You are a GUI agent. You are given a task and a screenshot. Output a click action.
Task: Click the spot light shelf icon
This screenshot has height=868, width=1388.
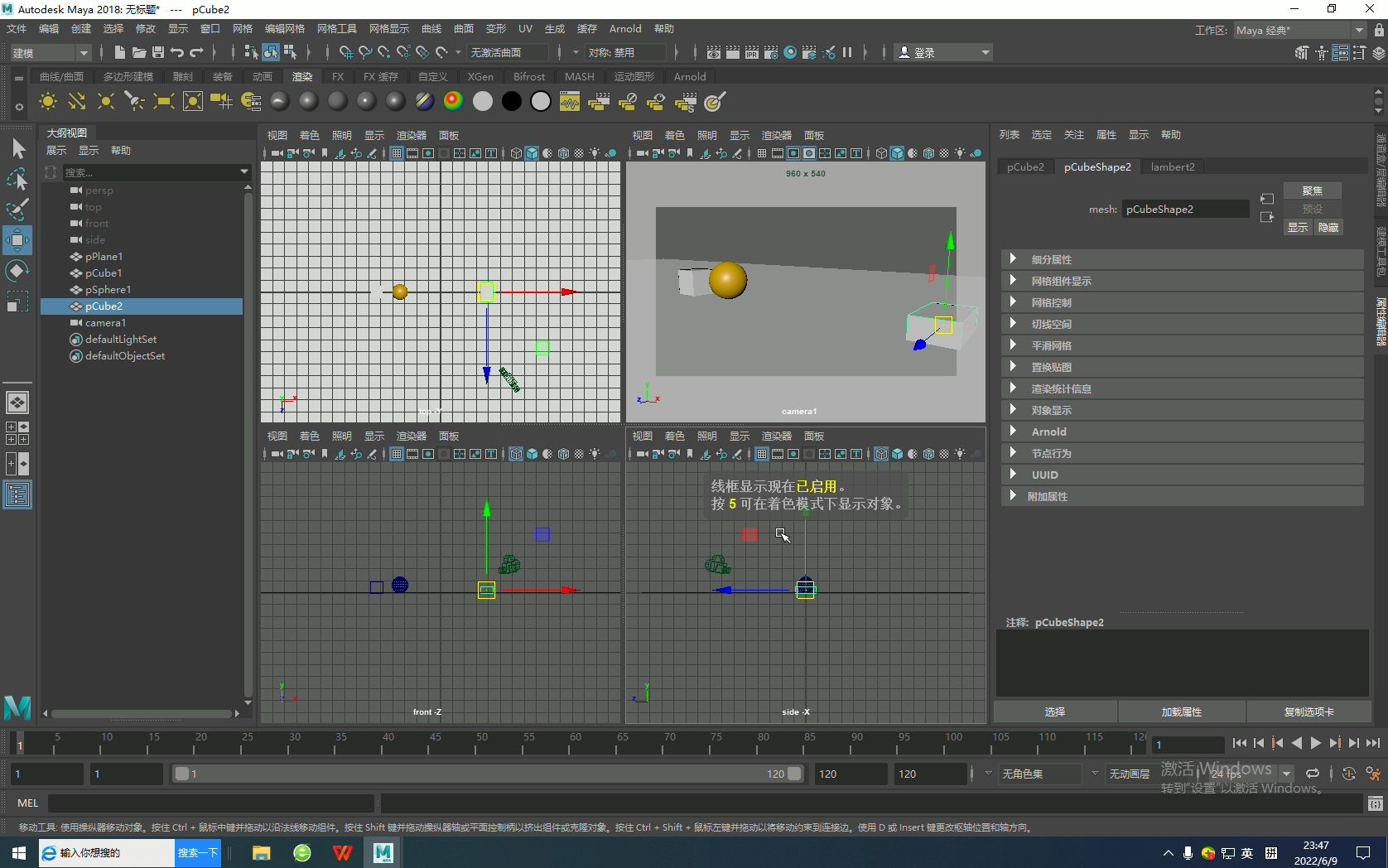coord(134,102)
